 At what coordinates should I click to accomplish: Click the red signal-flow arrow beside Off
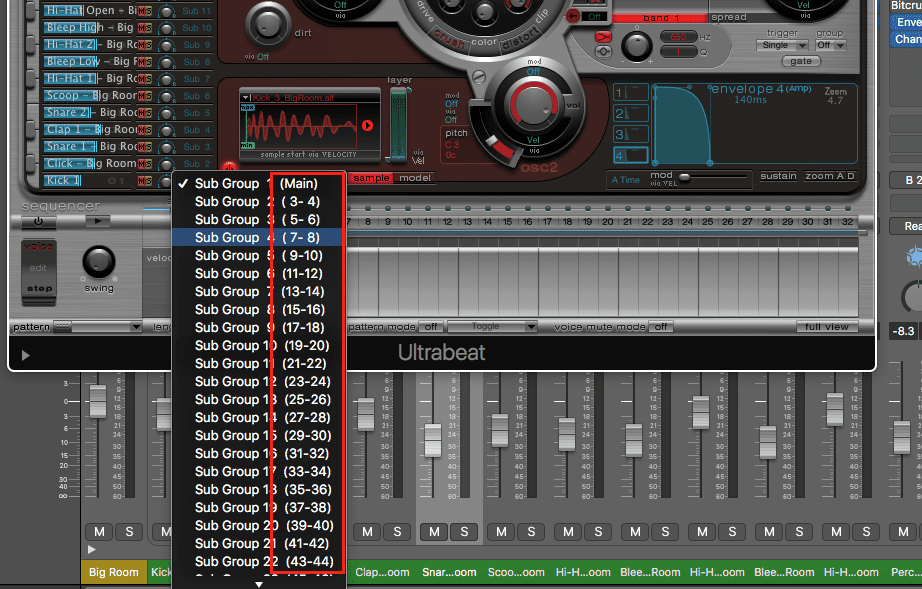[573, 16]
